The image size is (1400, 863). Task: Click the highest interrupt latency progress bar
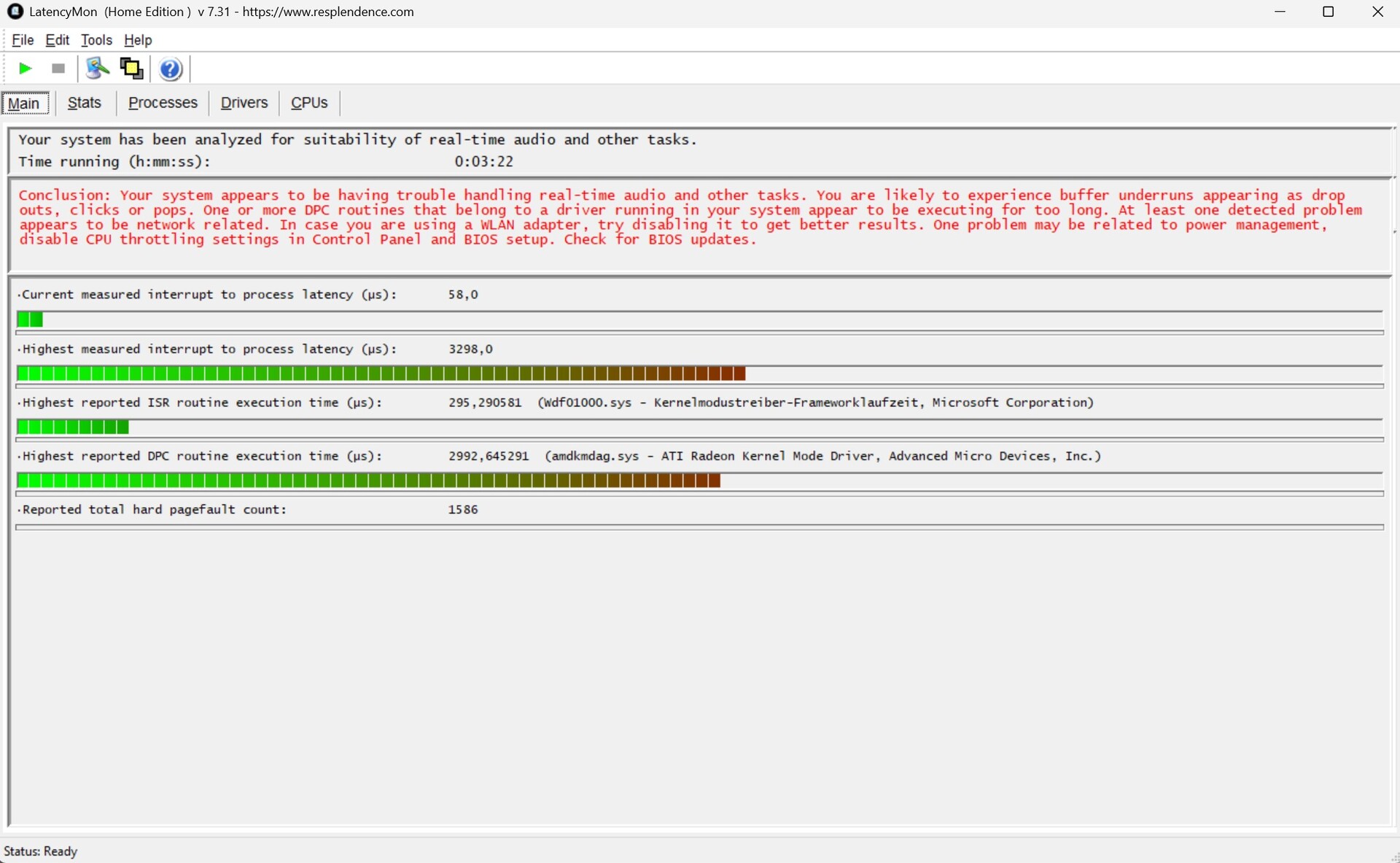coord(381,374)
